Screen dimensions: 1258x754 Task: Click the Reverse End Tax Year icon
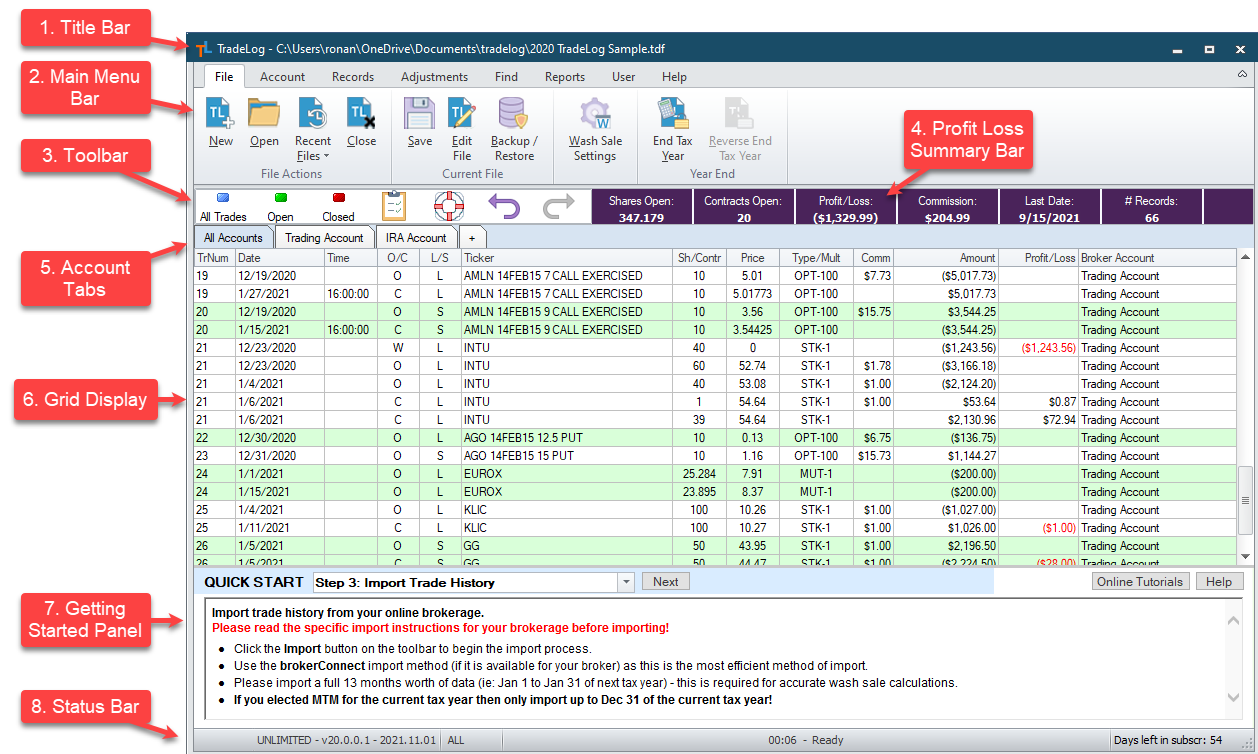pos(740,129)
